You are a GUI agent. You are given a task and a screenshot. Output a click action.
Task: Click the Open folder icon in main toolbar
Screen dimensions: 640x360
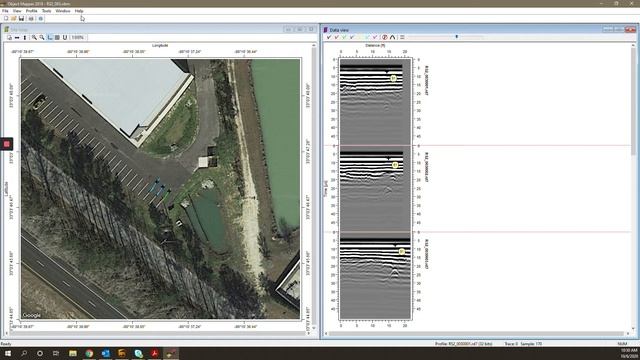13,19
